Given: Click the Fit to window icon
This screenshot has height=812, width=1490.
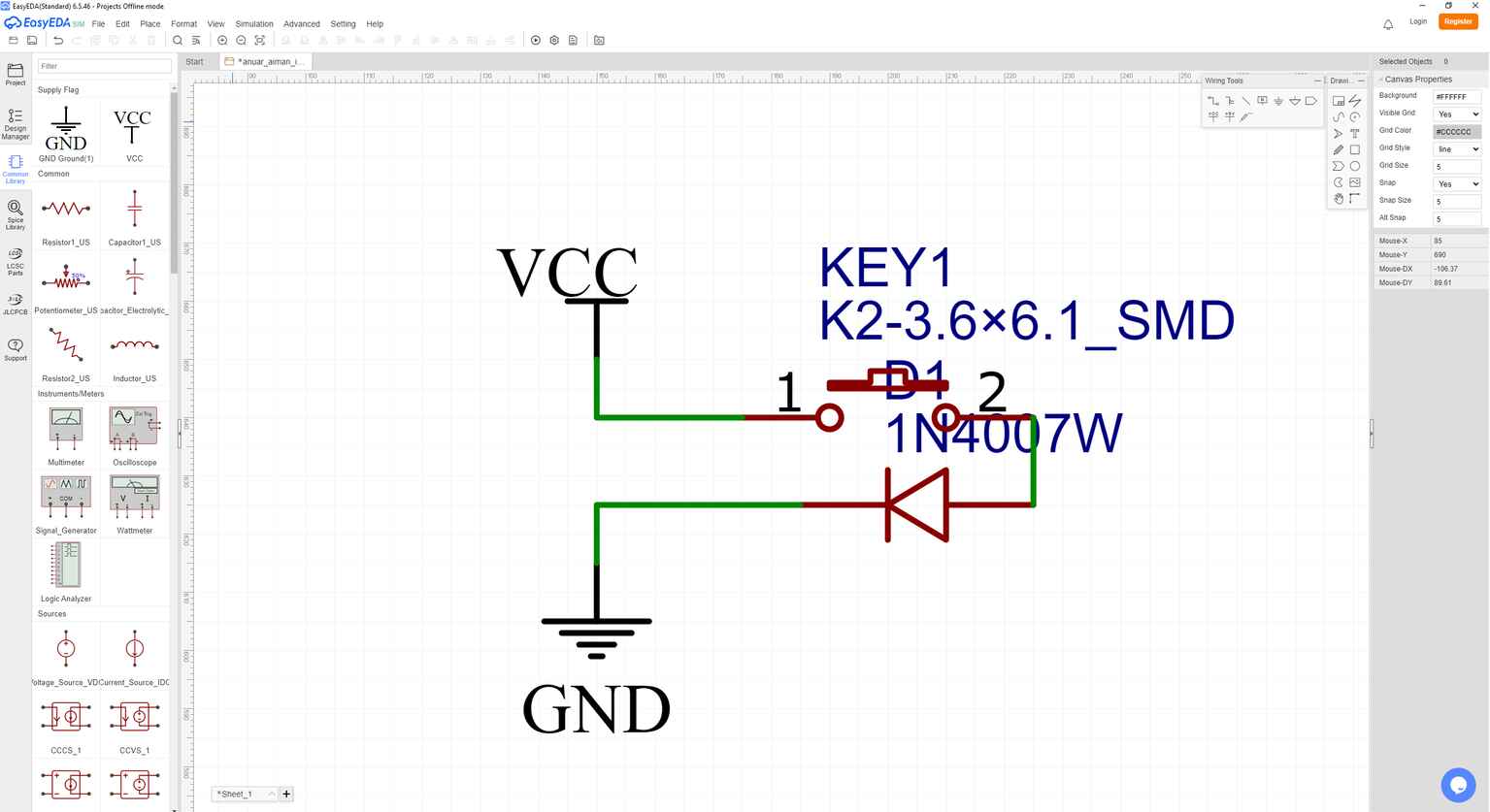Looking at the screenshot, I should [x=260, y=40].
